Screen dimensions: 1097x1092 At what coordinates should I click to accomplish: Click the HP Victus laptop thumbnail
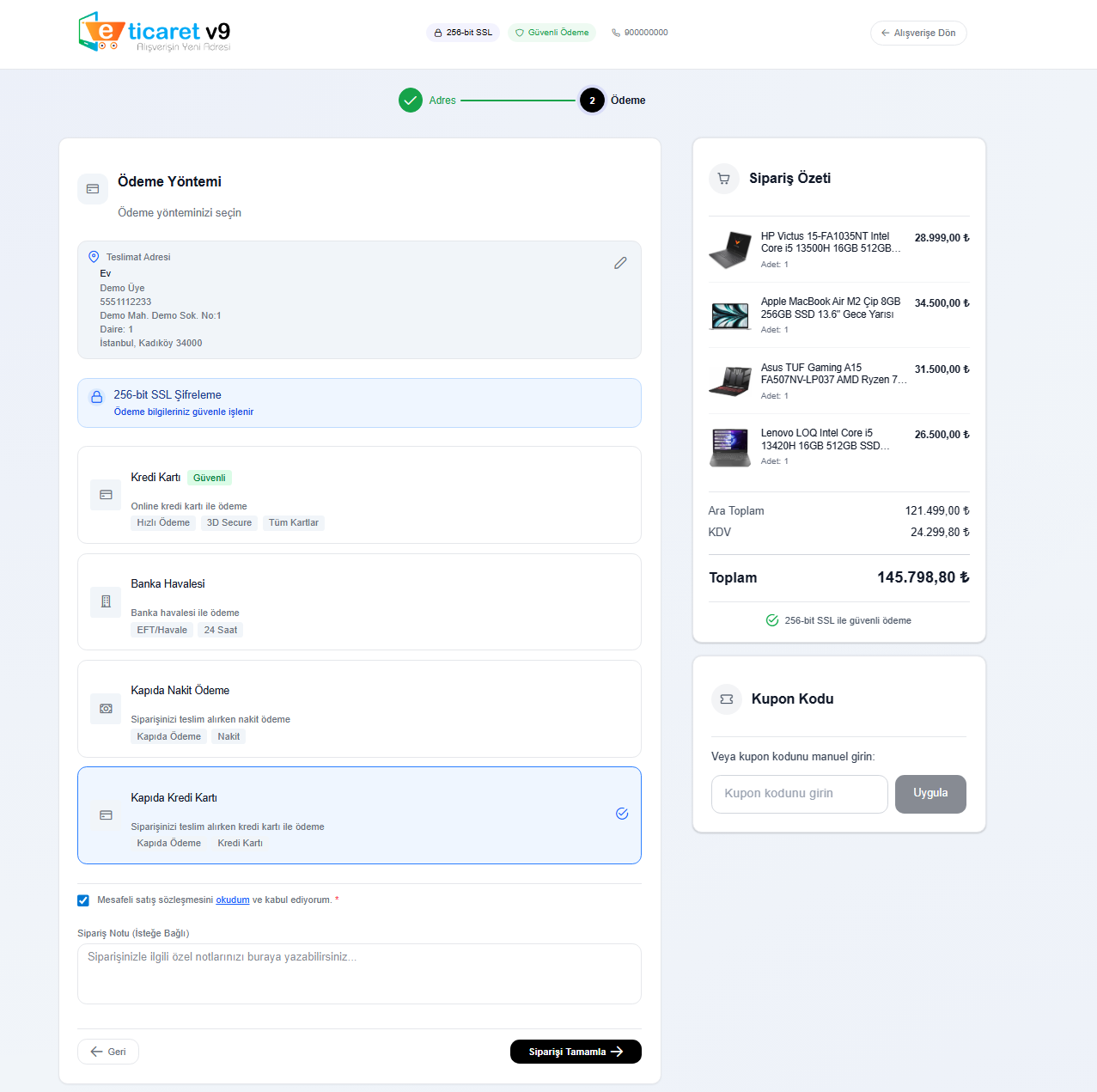[x=730, y=250]
